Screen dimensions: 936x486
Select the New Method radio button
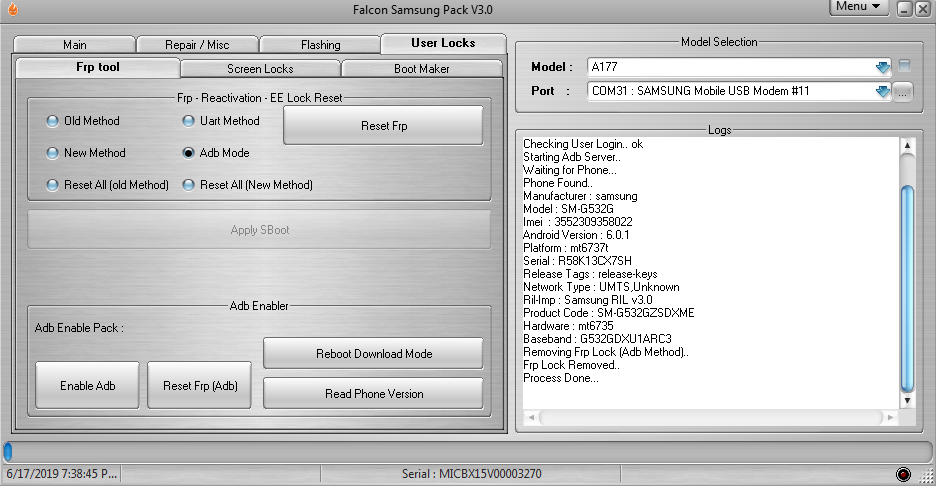tap(53, 153)
